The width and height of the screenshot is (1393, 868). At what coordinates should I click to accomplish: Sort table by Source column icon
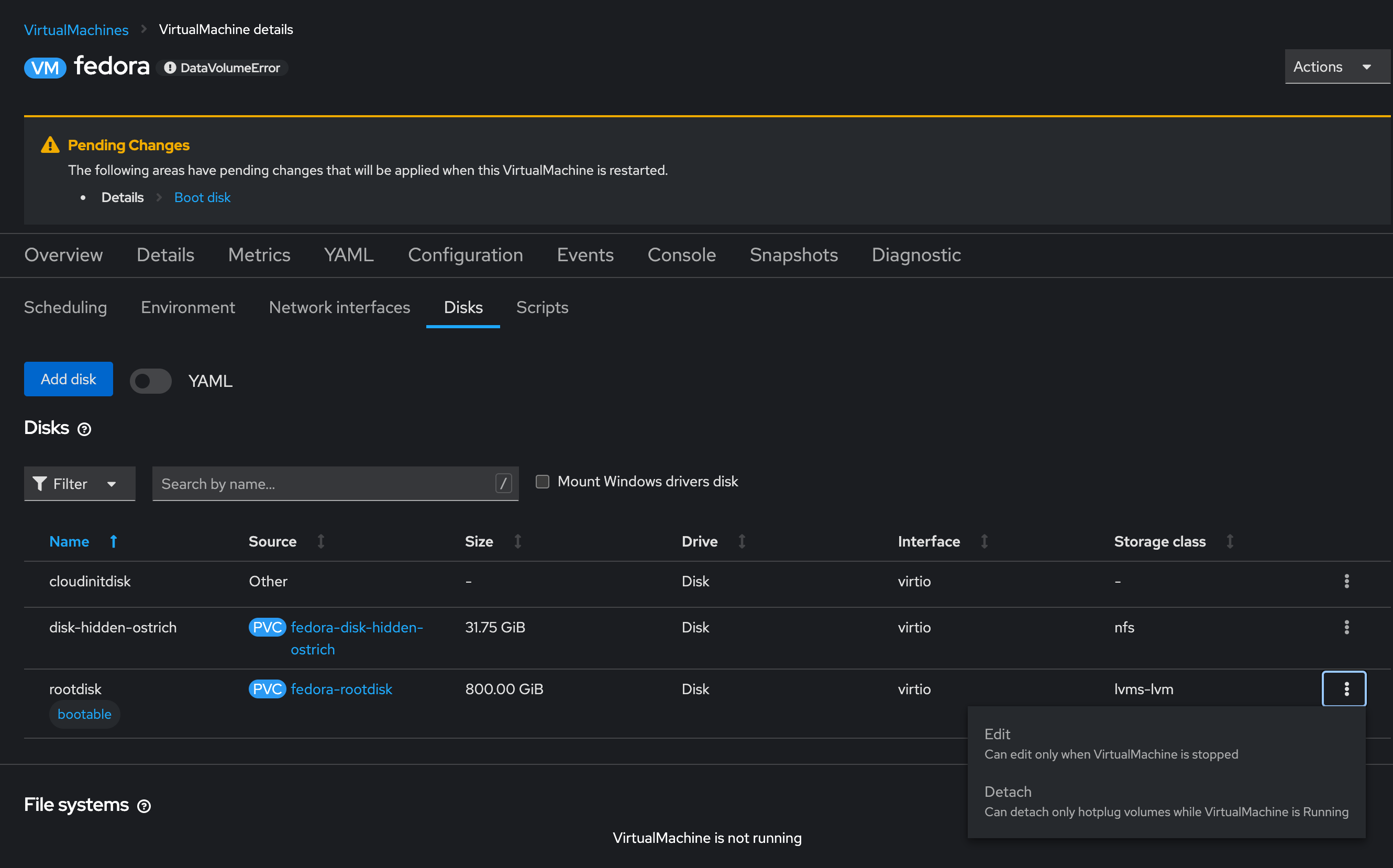click(321, 541)
